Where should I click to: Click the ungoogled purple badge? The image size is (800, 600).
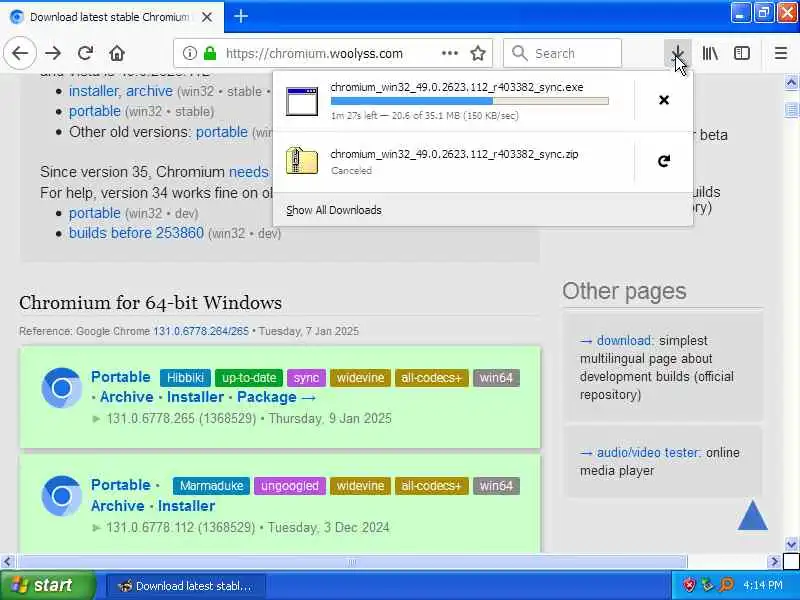tap(290, 486)
